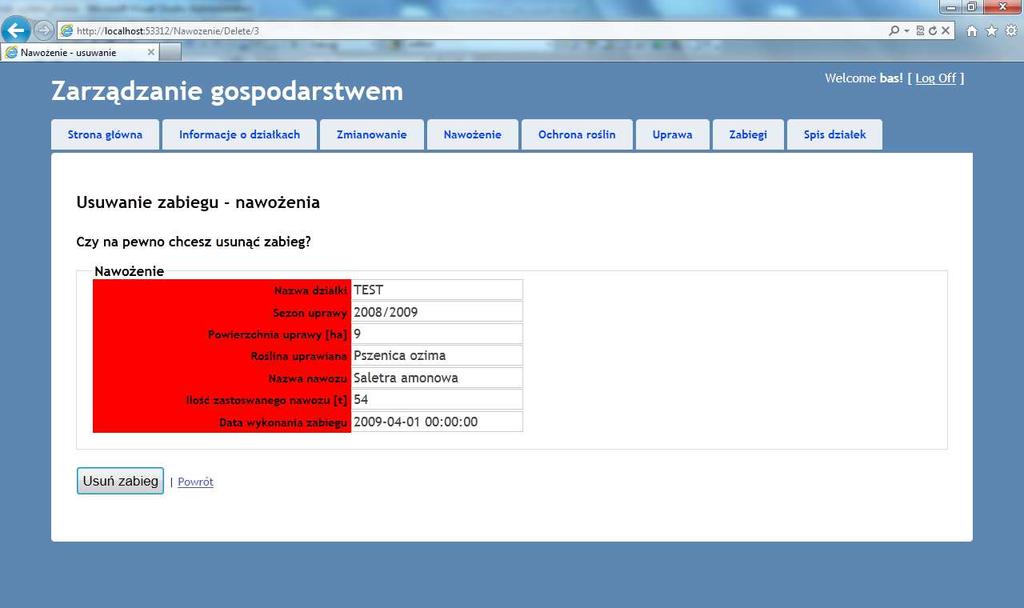Click the page icon in address bar
Screen dimensions: 1024x608
[x=67, y=31]
